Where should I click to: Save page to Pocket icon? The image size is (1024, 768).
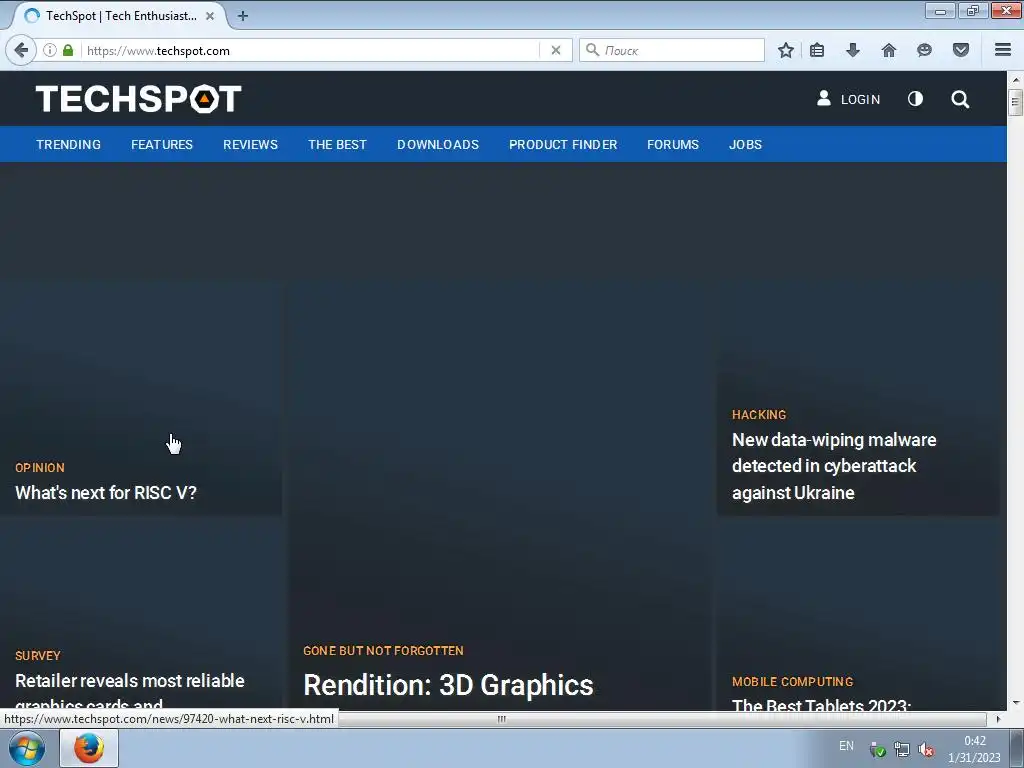[961, 50]
